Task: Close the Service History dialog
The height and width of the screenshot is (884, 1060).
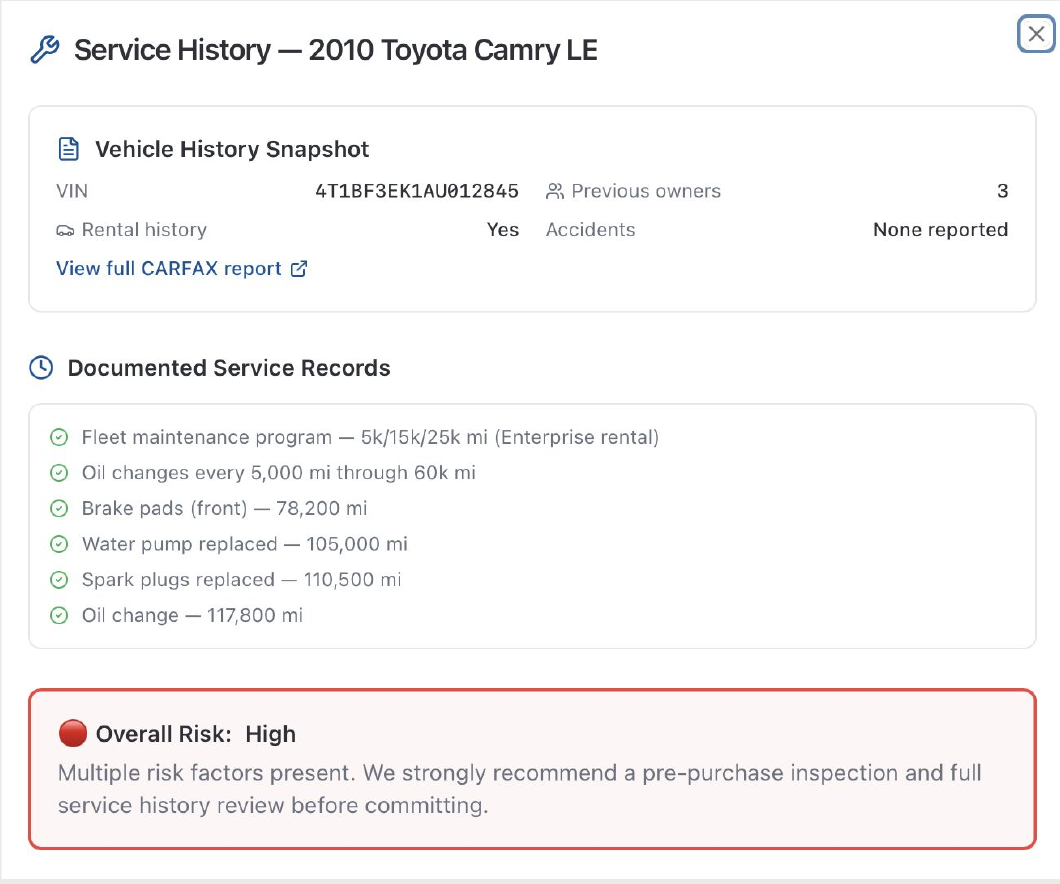Action: 1036,33
